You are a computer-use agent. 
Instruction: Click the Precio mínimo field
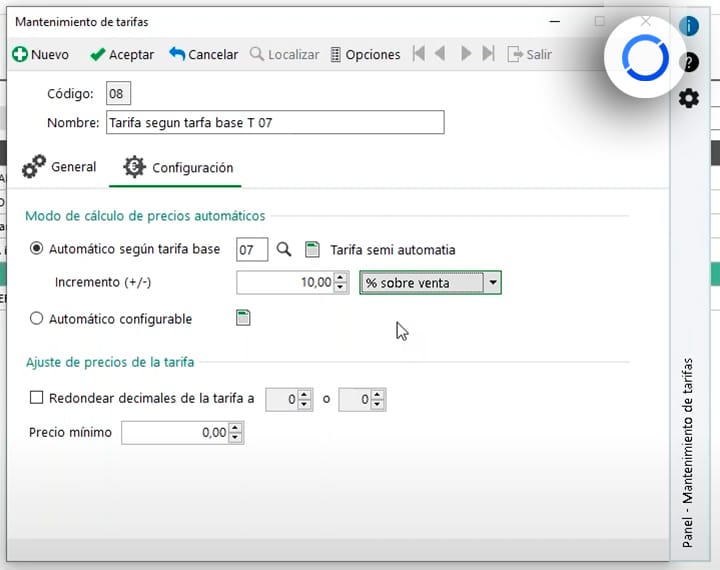click(x=175, y=433)
